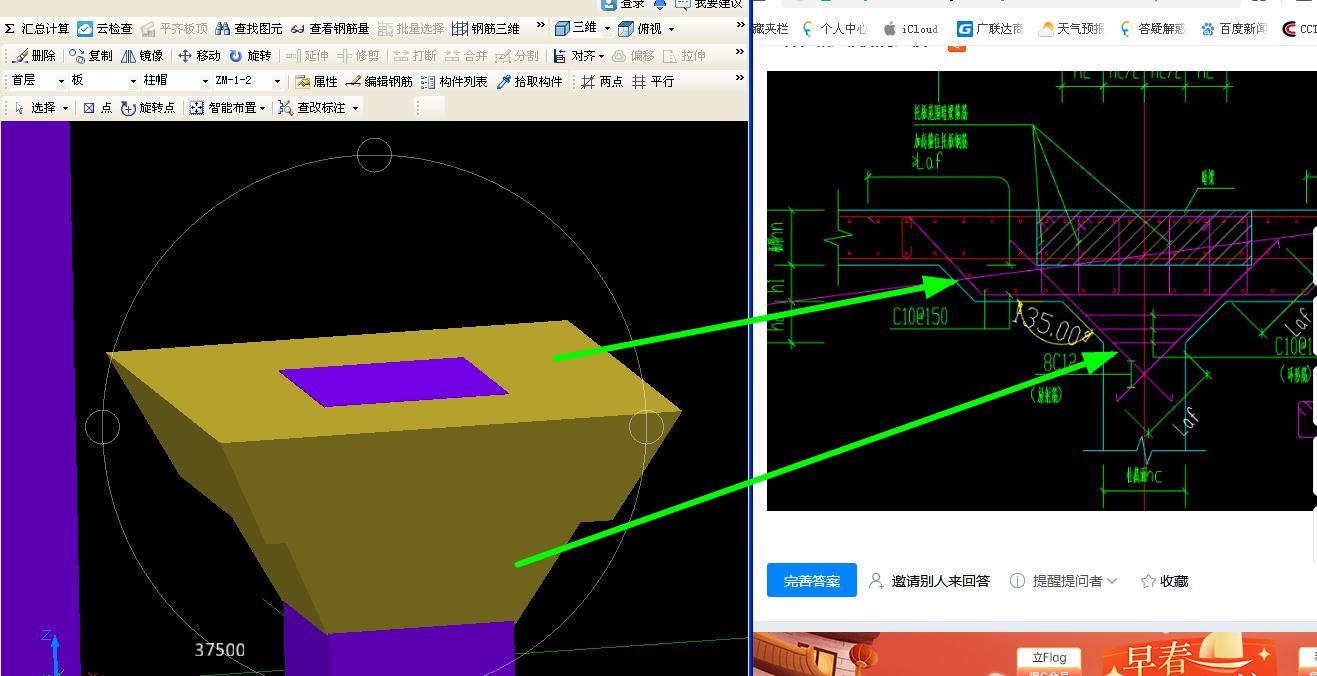
Task: Click the 收藏 favorite link
Action: [1165, 581]
